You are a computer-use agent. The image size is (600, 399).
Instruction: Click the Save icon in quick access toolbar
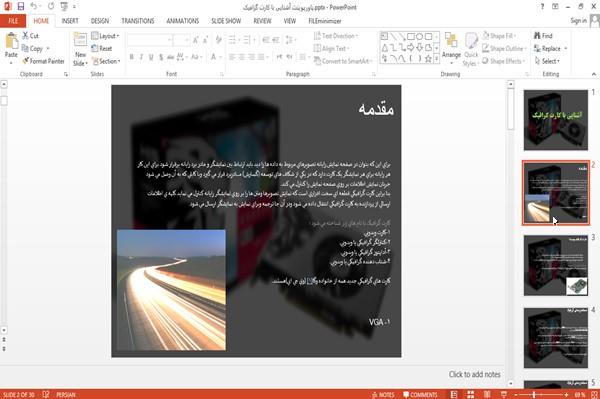21,6
